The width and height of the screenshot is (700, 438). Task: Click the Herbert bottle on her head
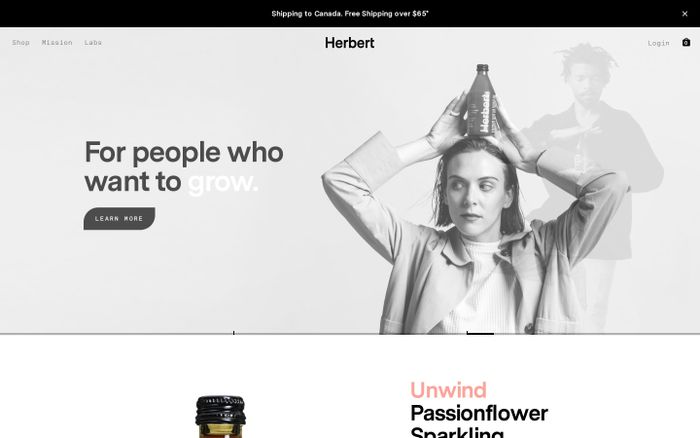481,100
